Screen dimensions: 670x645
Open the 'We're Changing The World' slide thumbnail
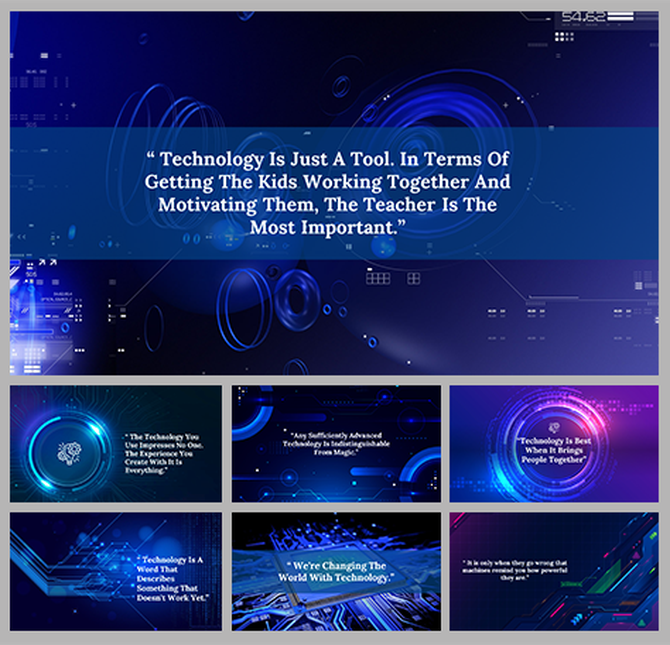click(336, 571)
